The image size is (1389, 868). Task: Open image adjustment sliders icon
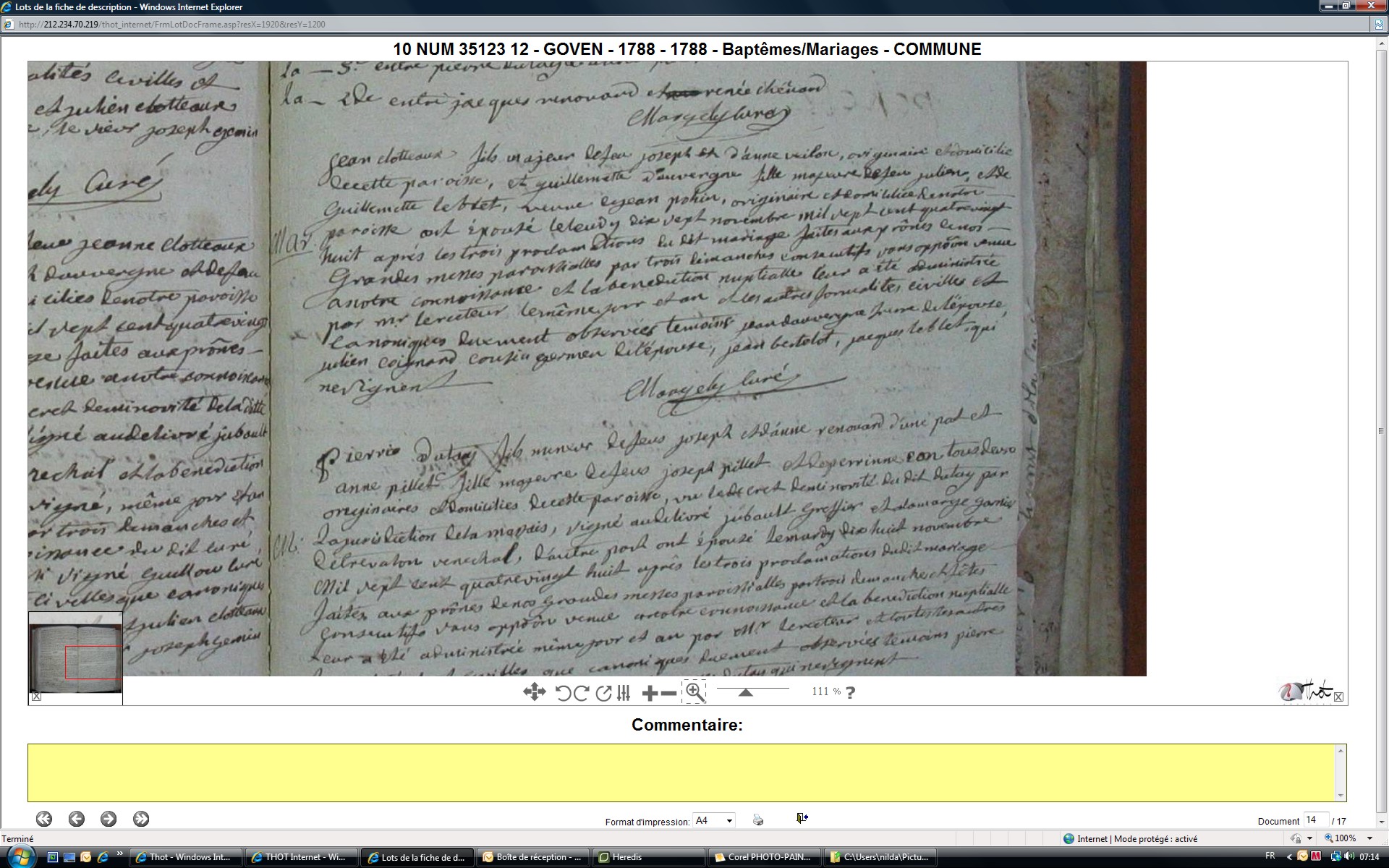pyautogui.click(x=624, y=693)
